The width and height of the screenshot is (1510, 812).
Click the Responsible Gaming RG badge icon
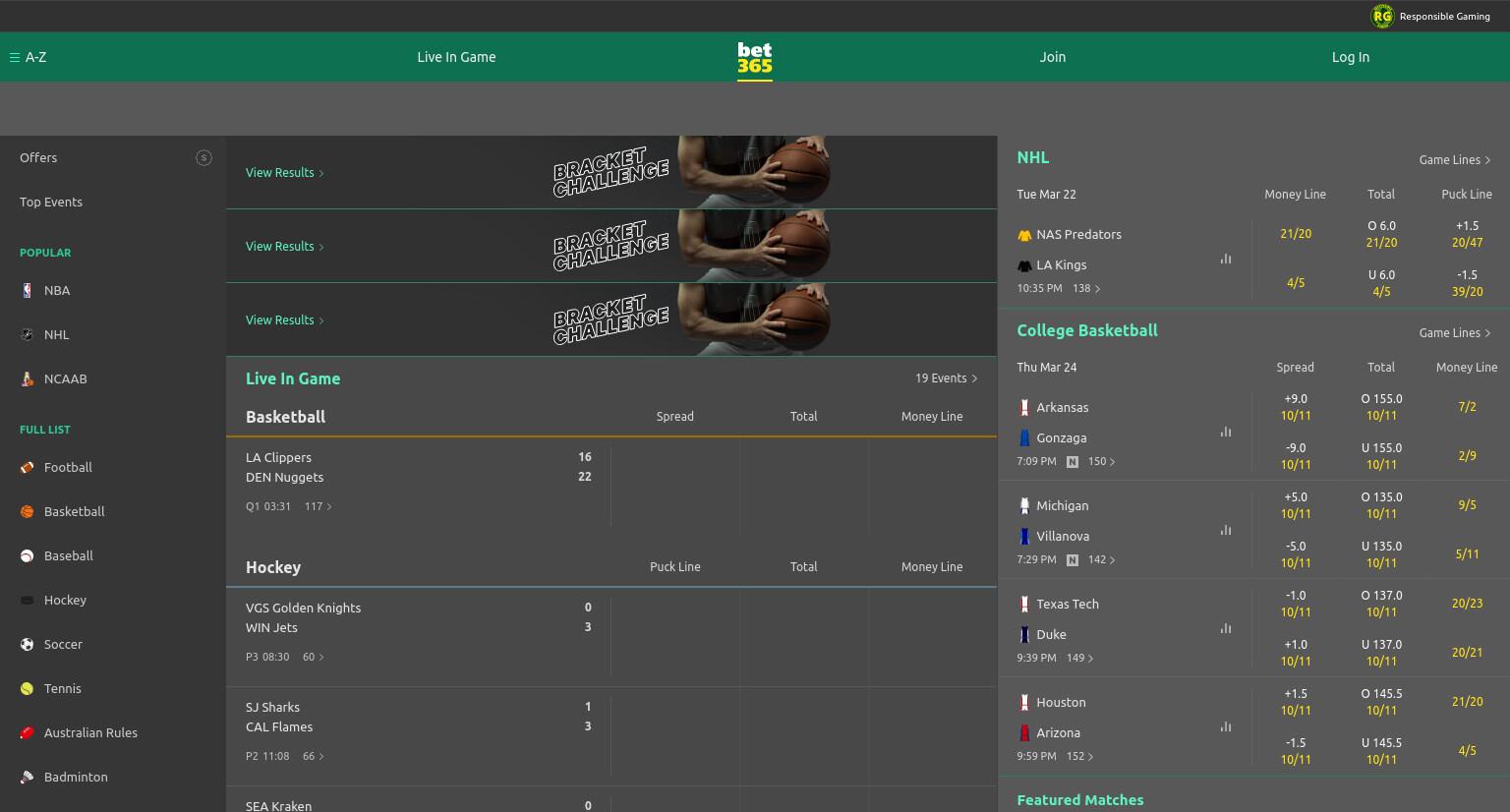coord(1382,16)
